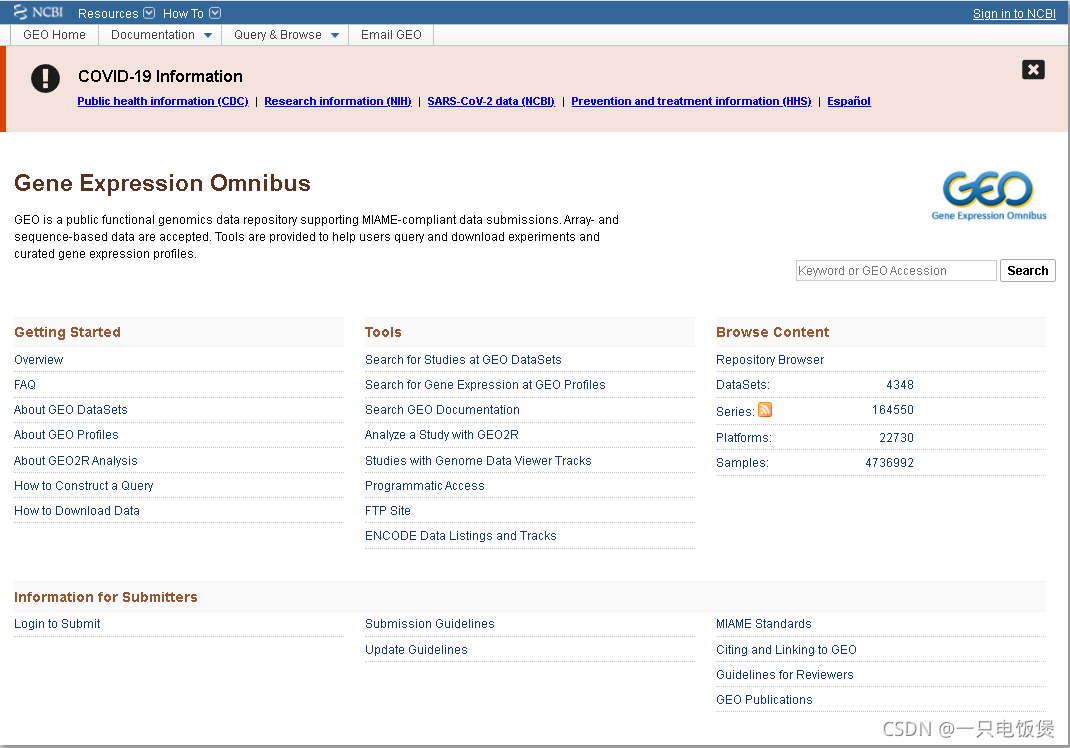This screenshot has height=748, width=1070.
Task: Open ENCODE Data Listings and Tracks
Action: point(461,536)
